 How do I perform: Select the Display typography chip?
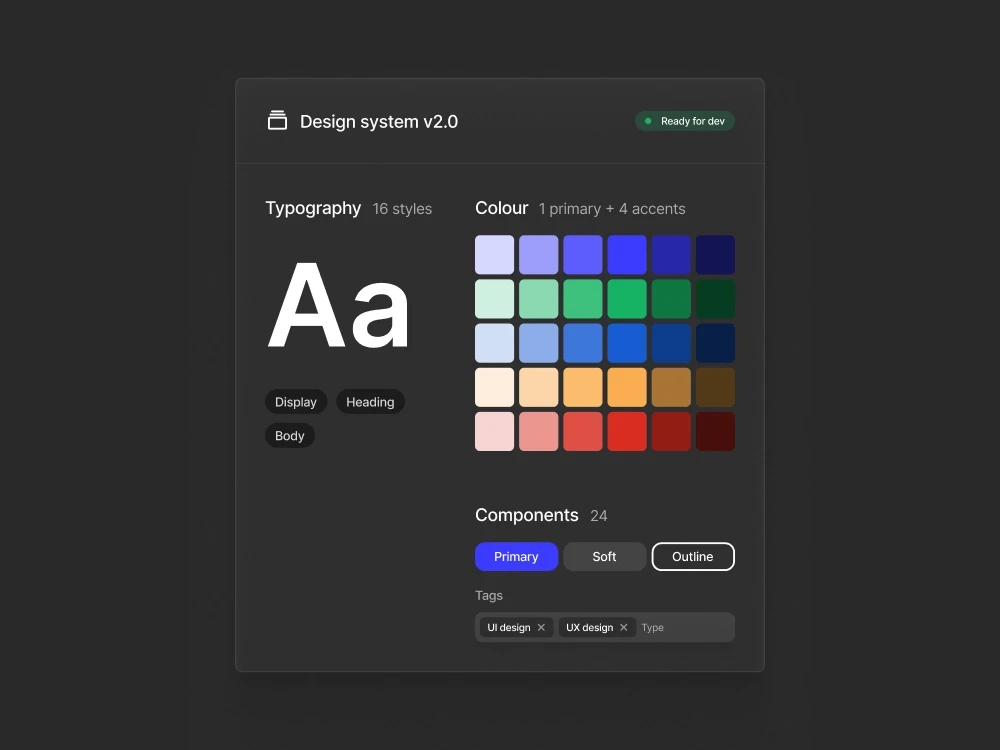296,402
